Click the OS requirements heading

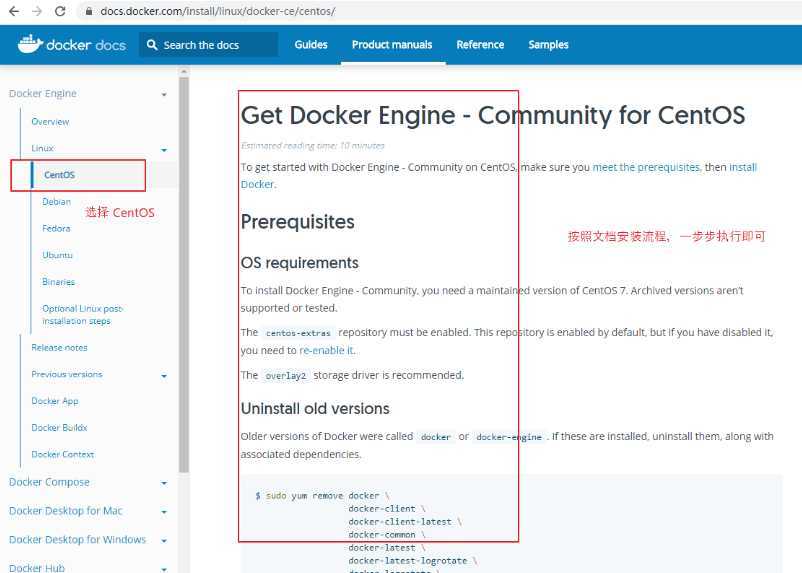tap(300, 262)
